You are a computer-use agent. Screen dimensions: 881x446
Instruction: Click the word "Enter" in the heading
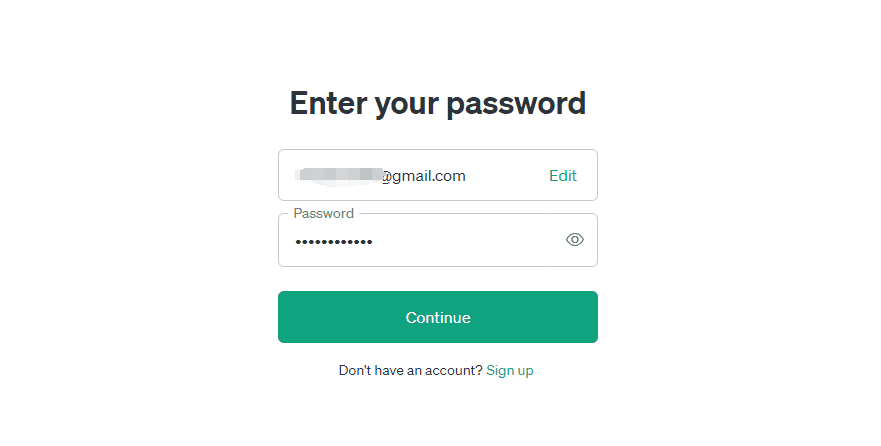tap(328, 103)
